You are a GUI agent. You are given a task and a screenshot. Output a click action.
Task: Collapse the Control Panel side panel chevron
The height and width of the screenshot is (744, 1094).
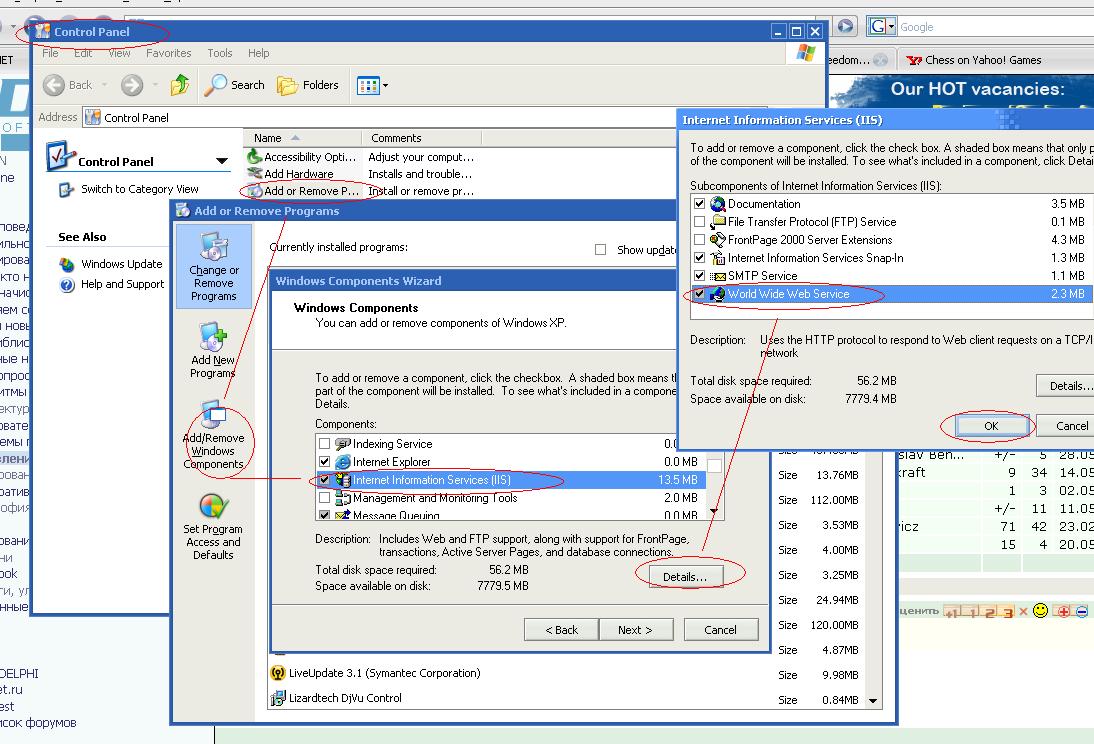(222, 161)
